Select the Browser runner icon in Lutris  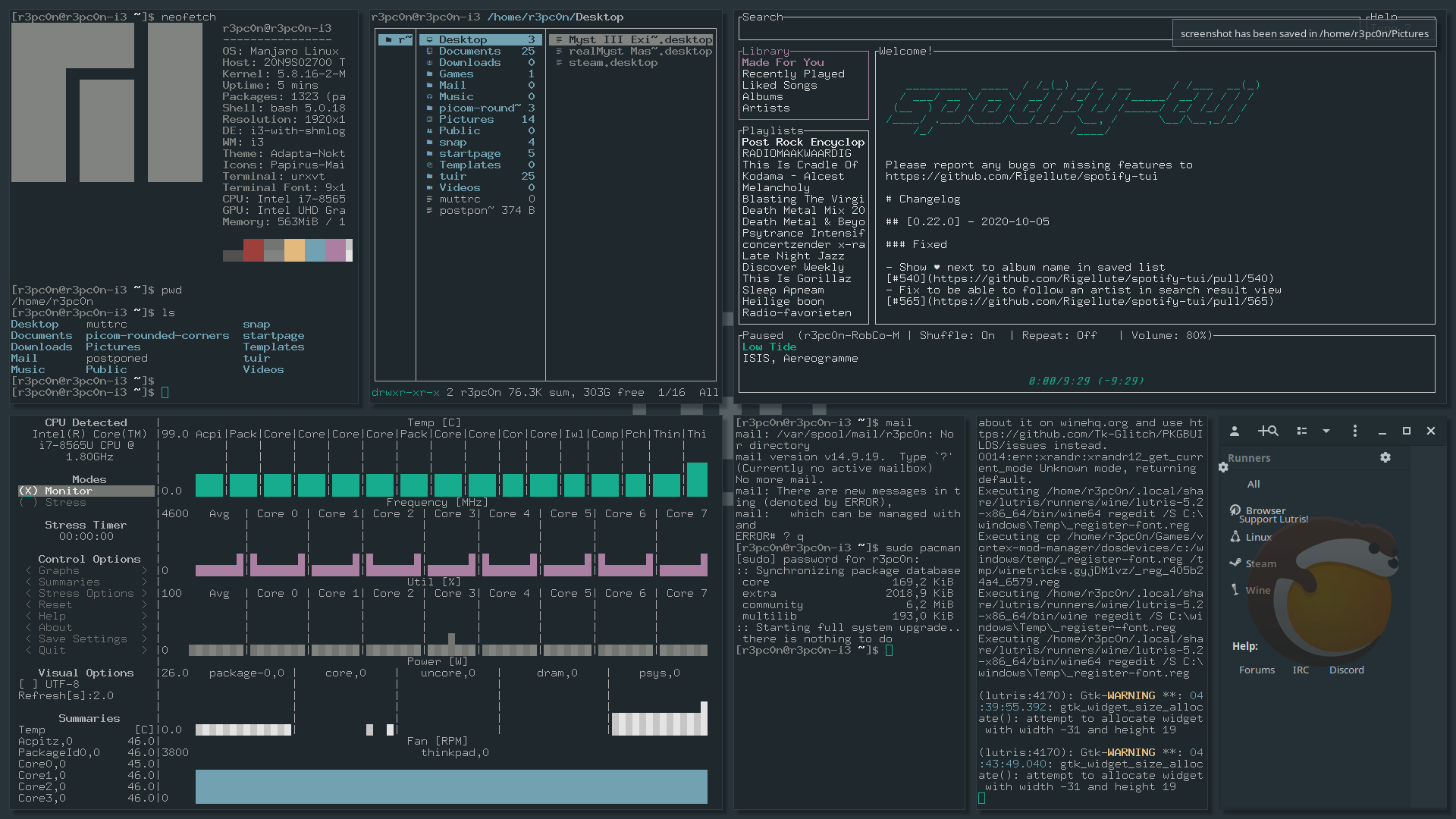pos(1235,510)
